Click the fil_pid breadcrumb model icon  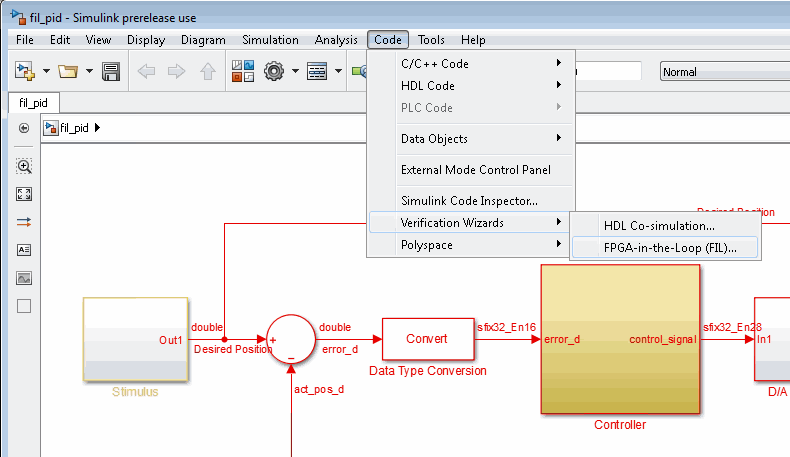click(50, 128)
